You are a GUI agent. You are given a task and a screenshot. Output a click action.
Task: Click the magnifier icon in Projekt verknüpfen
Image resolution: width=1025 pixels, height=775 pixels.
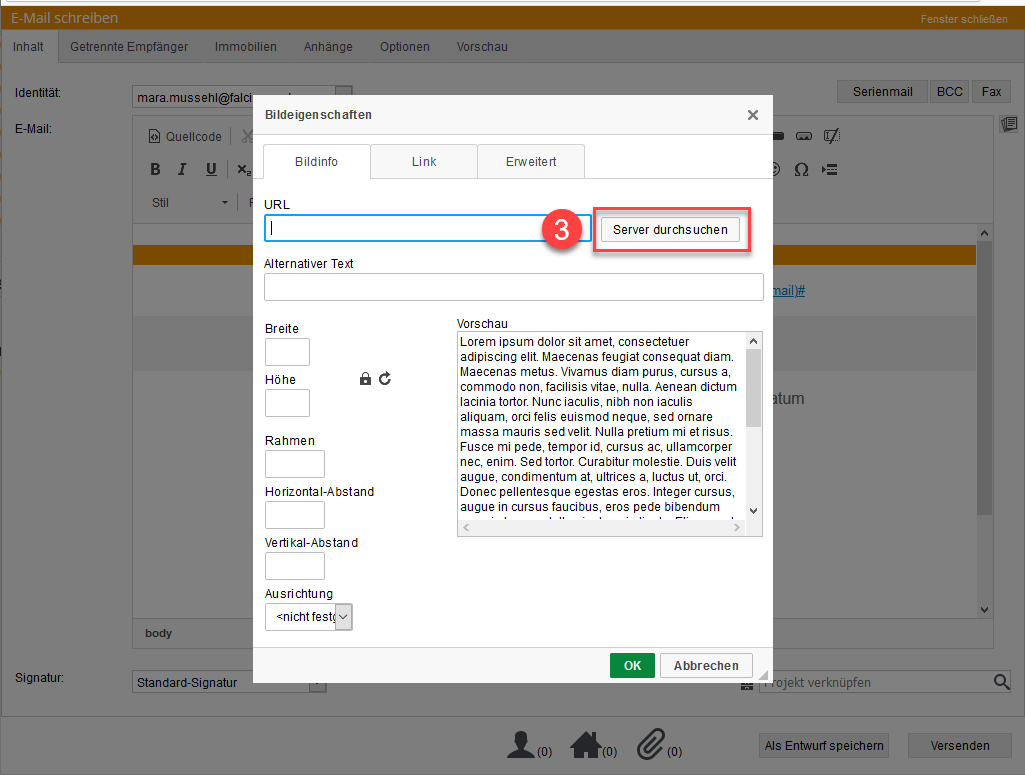coord(1001,682)
